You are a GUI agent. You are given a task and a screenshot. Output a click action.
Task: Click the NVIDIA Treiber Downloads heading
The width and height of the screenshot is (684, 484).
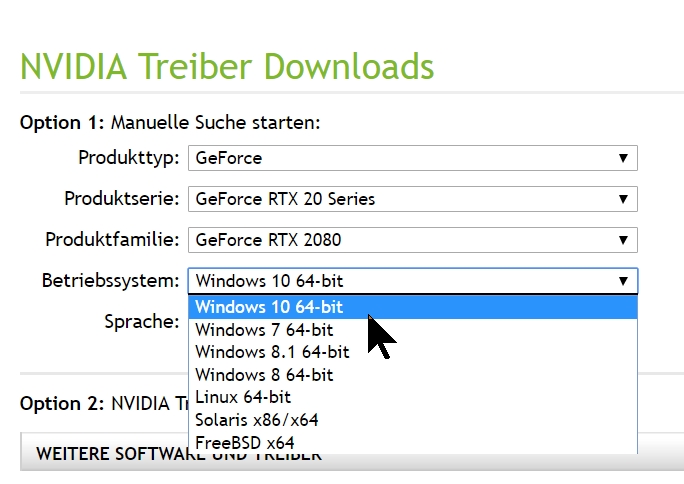tap(227, 66)
